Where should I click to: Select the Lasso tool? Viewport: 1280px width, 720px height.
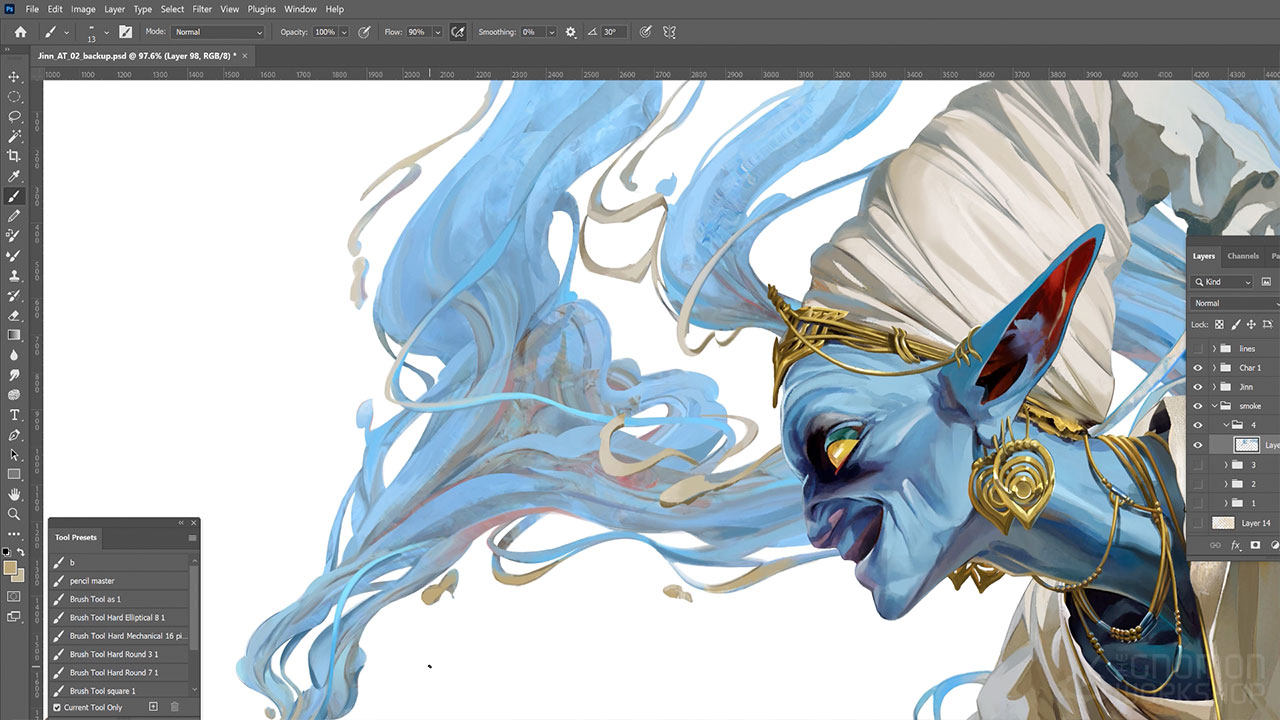tap(14, 116)
